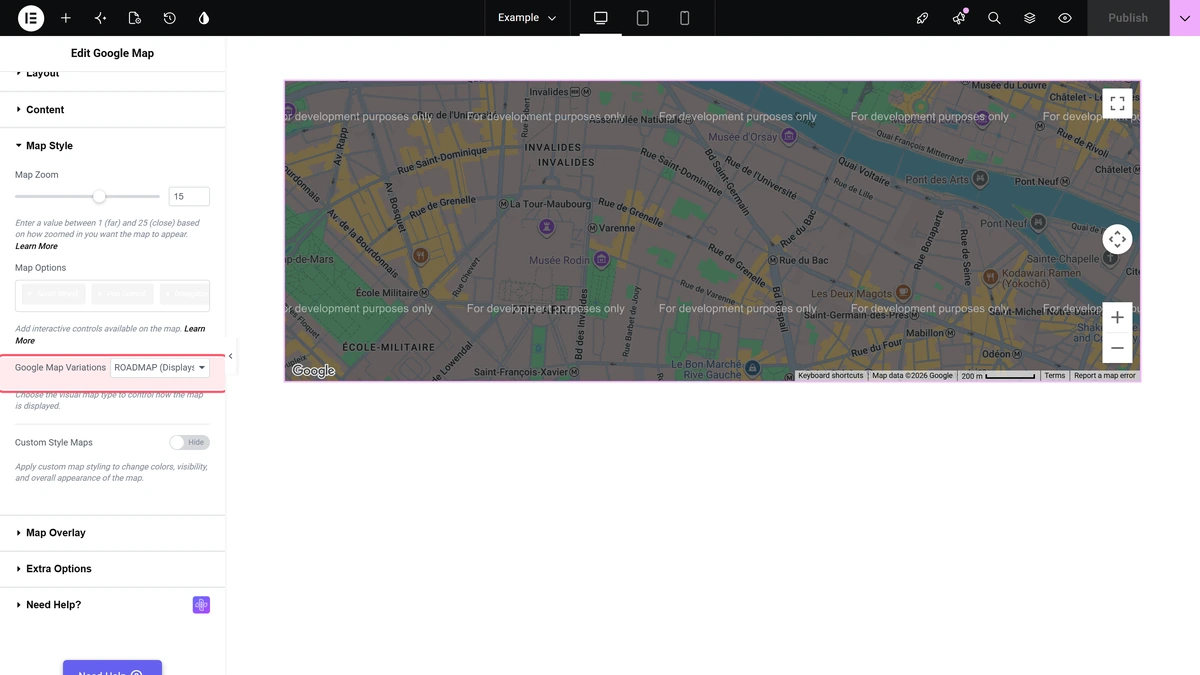Click the eye Preview Changes icon
Image resolution: width=1200 pixels, height=675 pixels.
pyautogui.click(x=1065, y=18)
